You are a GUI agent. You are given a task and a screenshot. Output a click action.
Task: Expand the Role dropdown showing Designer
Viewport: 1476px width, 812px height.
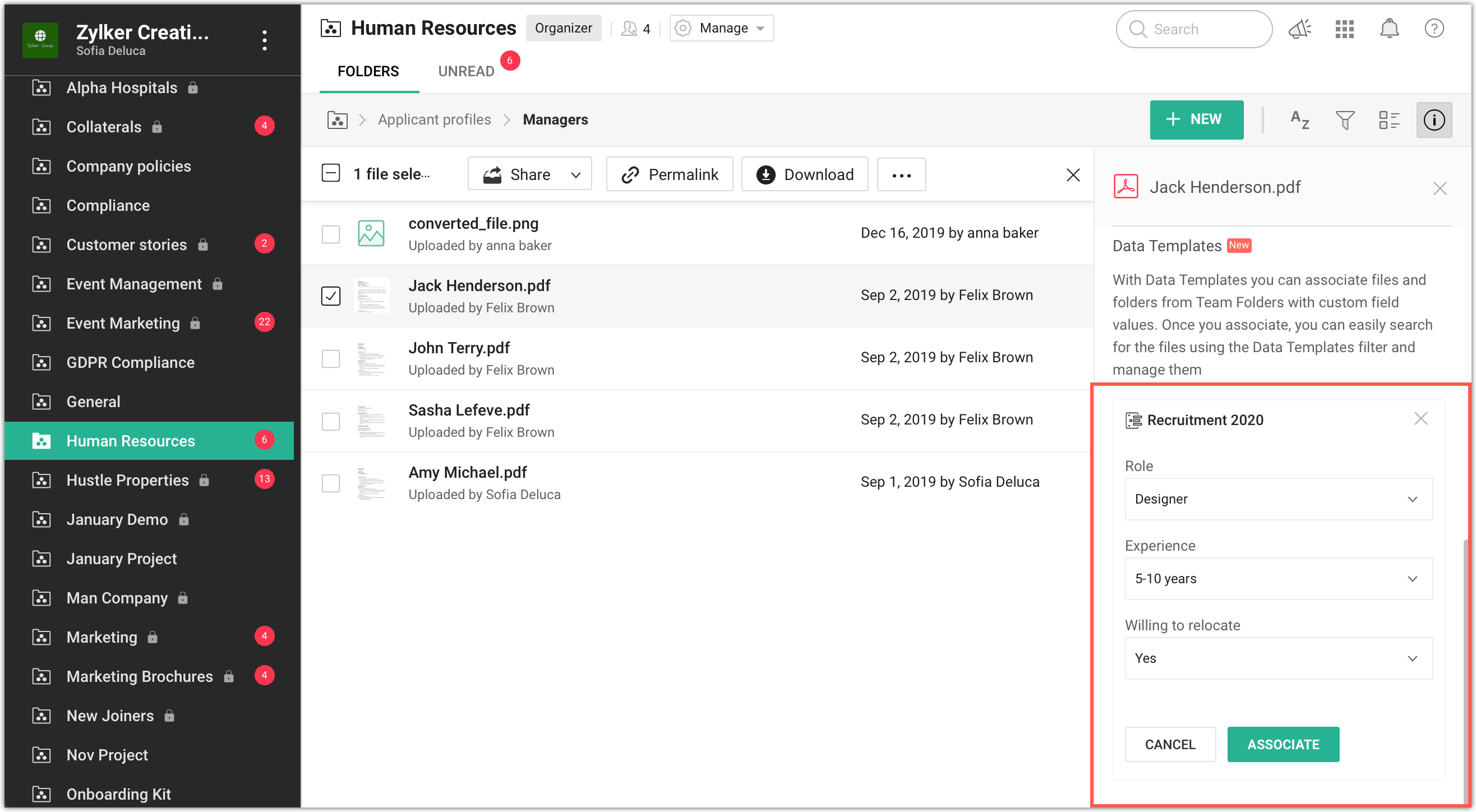coord(1279,499)
